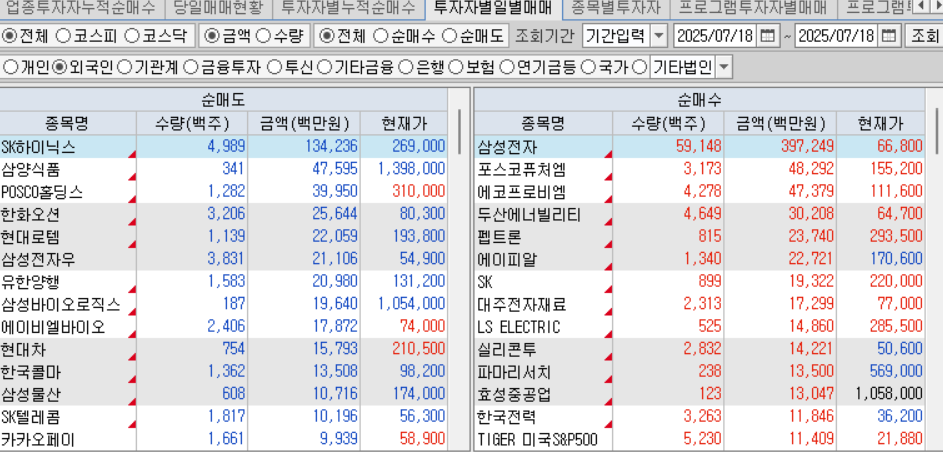Select 실리콘투 stock row
The image size is (943, 452).
click(699, 349)
